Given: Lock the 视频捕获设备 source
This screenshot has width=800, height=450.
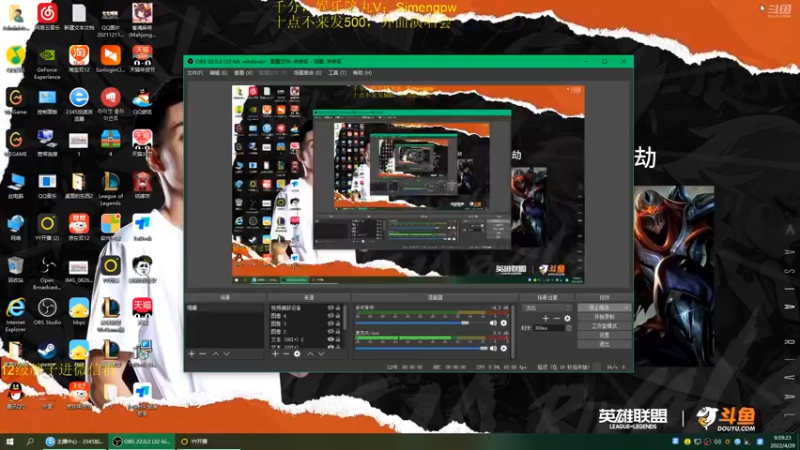Looking at the screenshot, I should click(338, 308).
